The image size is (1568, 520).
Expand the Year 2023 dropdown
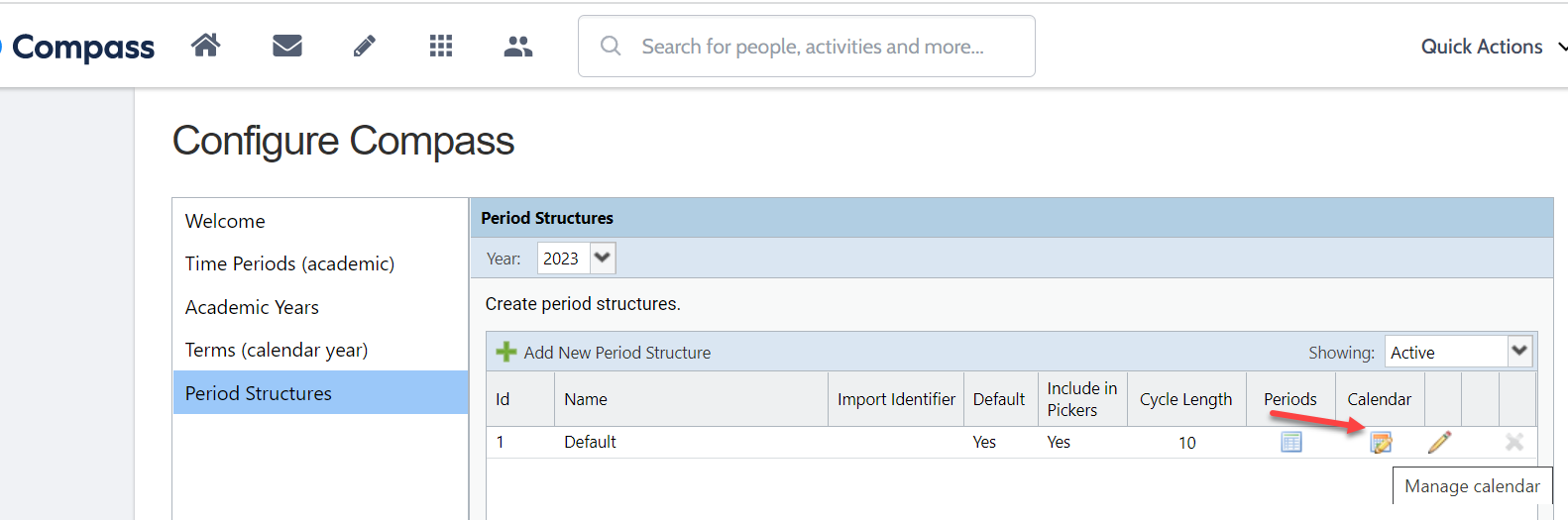[602, 258]
